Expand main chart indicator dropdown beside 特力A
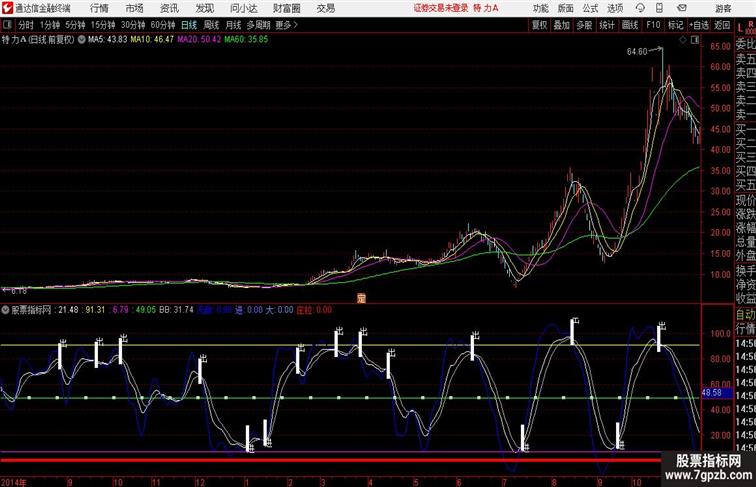The width and height of the screenshot is (756, 487). (x=81, y=40)
